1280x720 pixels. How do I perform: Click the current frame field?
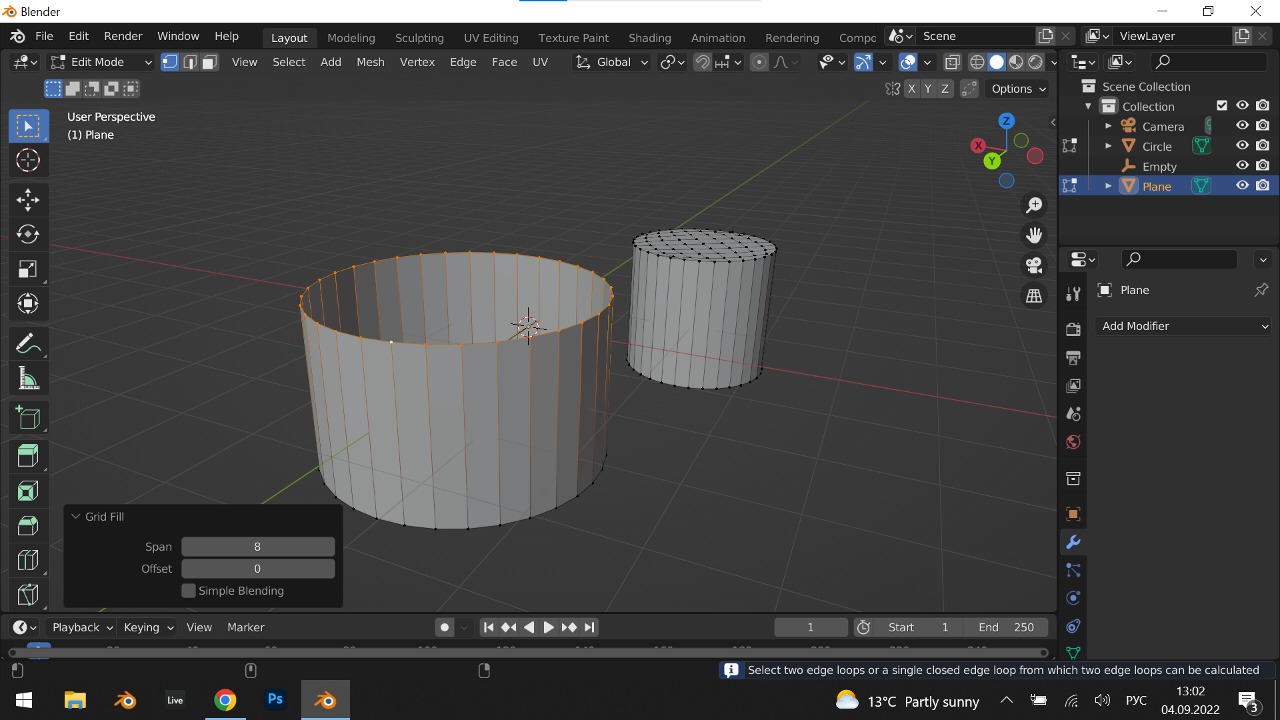810,627
